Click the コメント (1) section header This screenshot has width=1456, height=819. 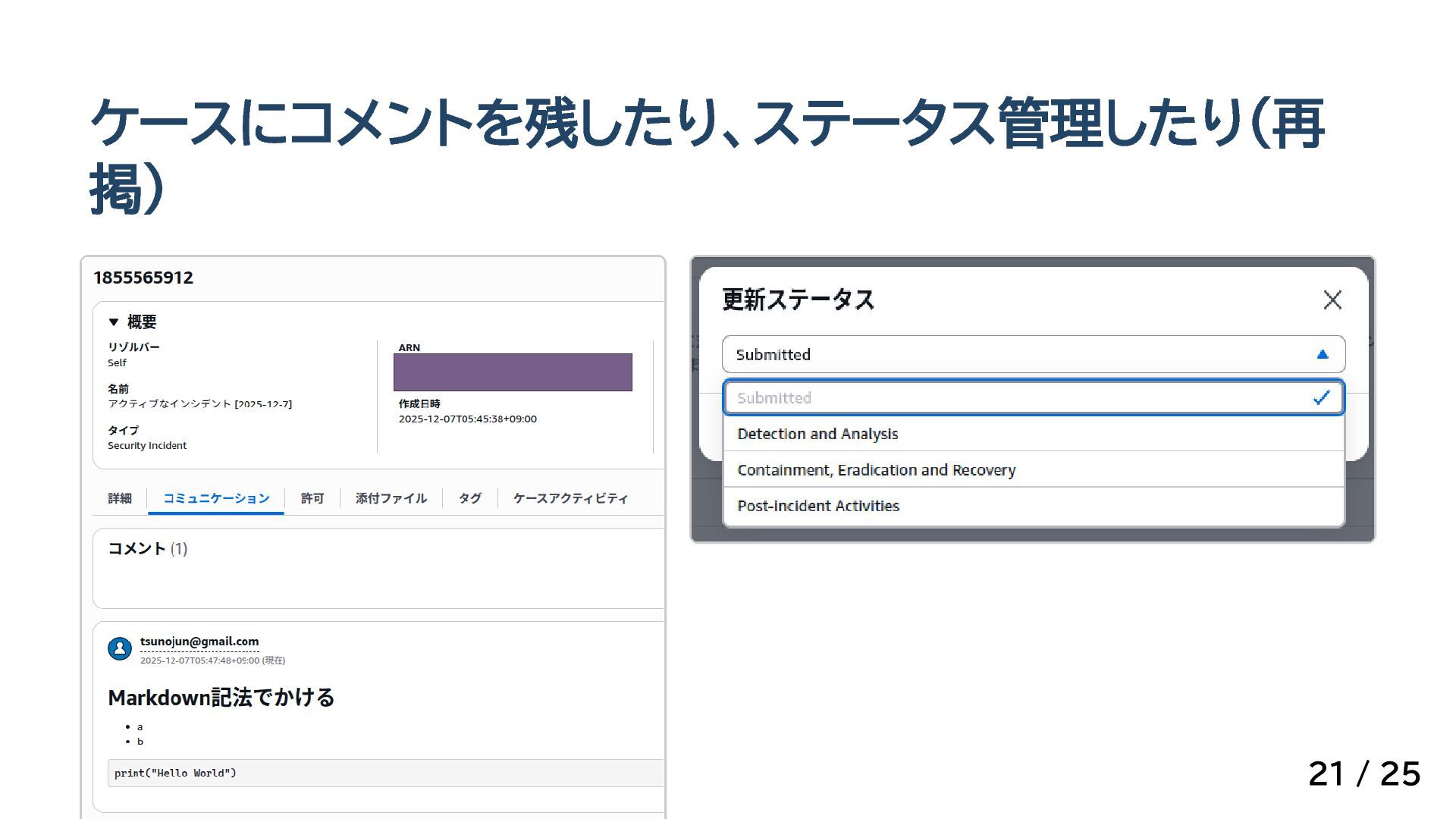[x=147, y=548]
